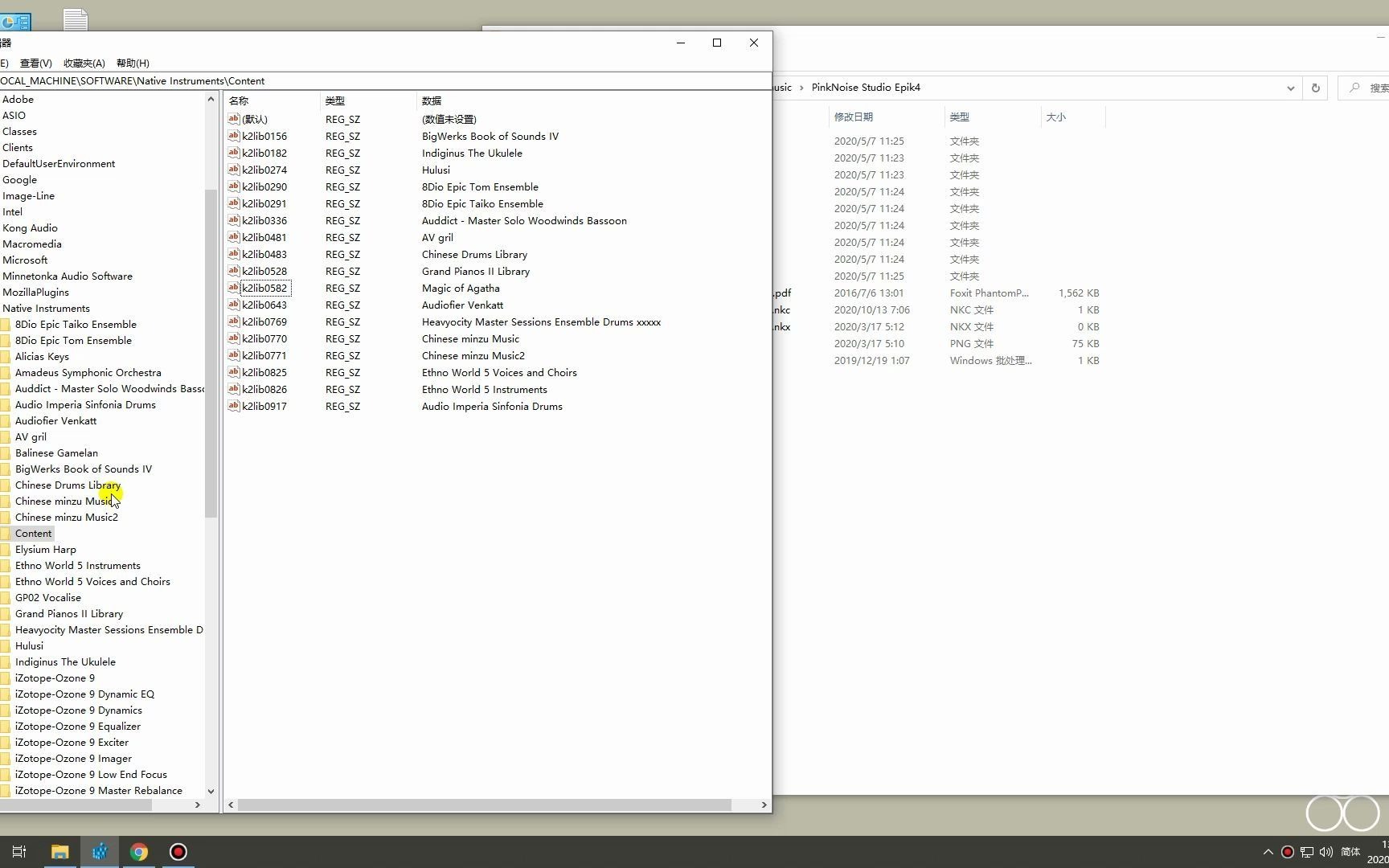Show hidden system tray icons
This screenshot has height=868, width=1389.
click(x=1268, y=852)
